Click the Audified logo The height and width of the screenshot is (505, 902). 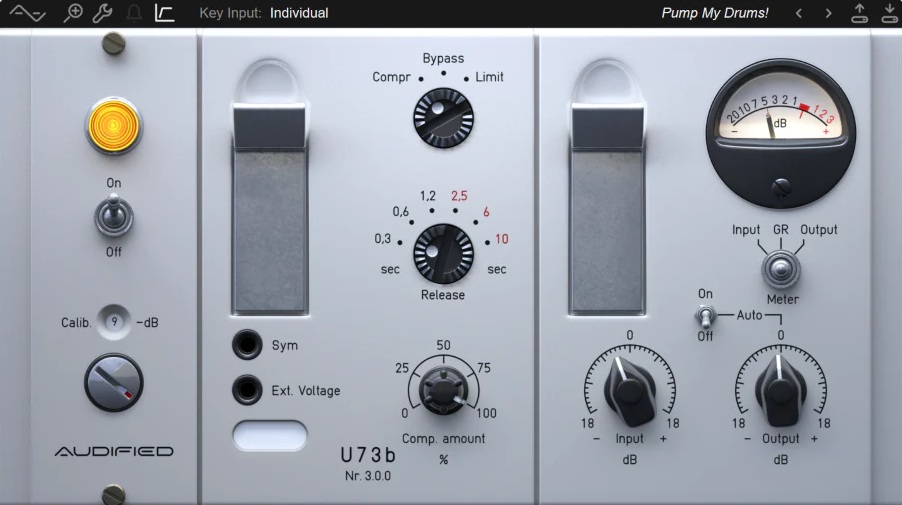click(x=114, y=452)
